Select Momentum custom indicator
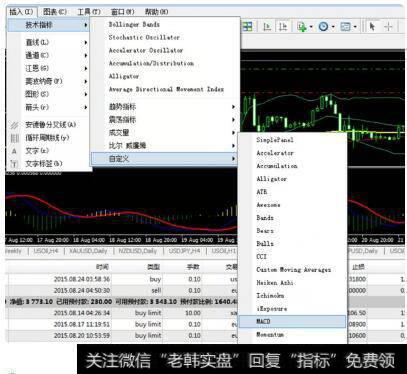This screenshot has height=374, width=407. (292, 335)
